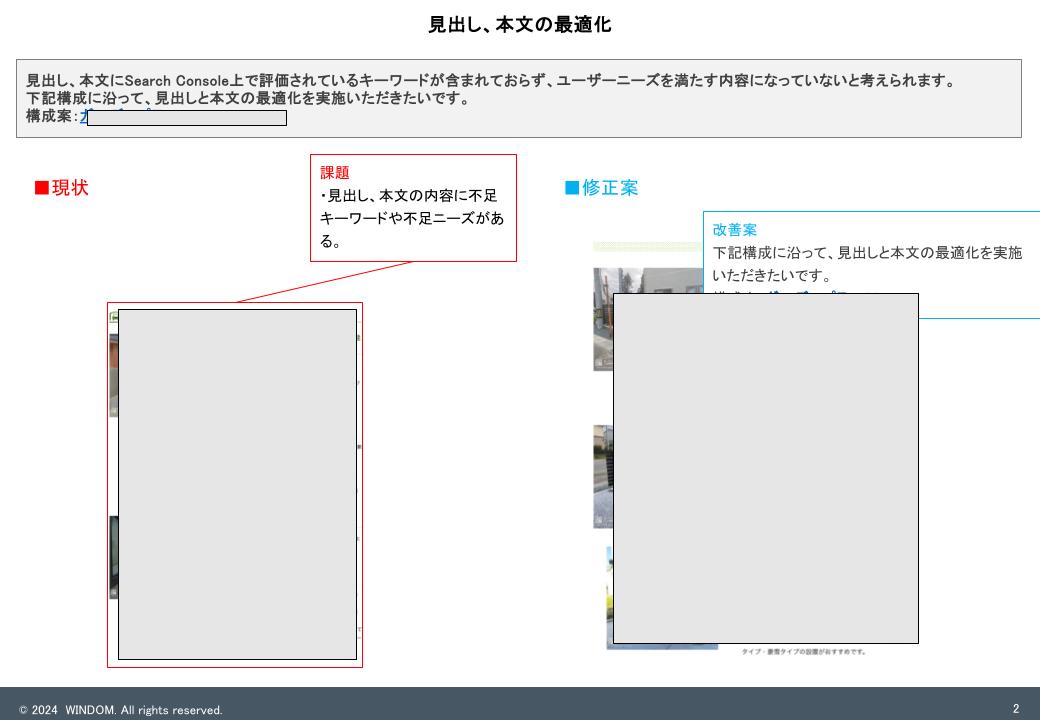The image size is (1040, 720).
Task: Select the large gray box under 現状
Action: [x=237, y=484]
